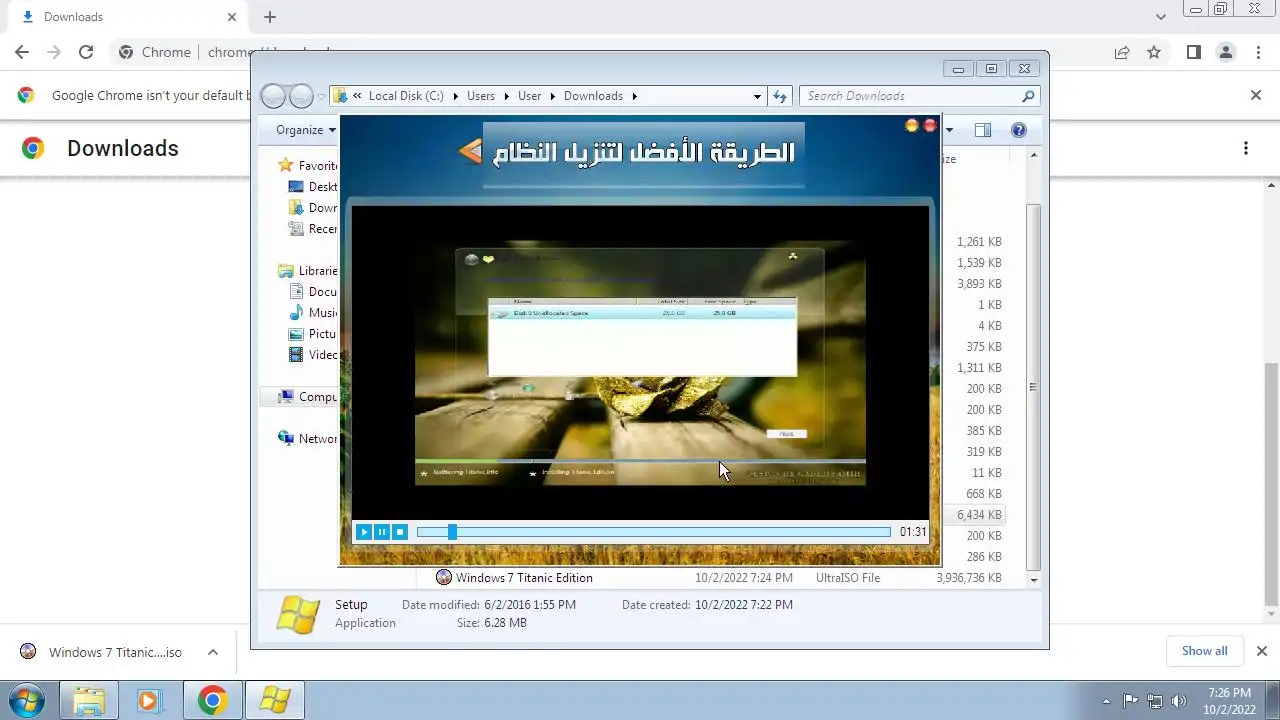Open Recent Places in navigation pane
The width and height of the screenshot is (1280, 720).
313,229
